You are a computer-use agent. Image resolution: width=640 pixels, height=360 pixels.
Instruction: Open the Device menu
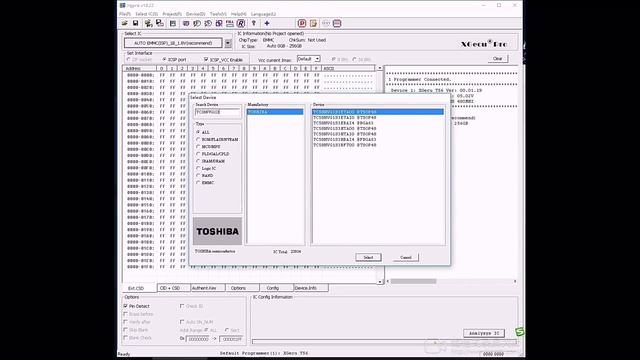(x=196, y=14)
